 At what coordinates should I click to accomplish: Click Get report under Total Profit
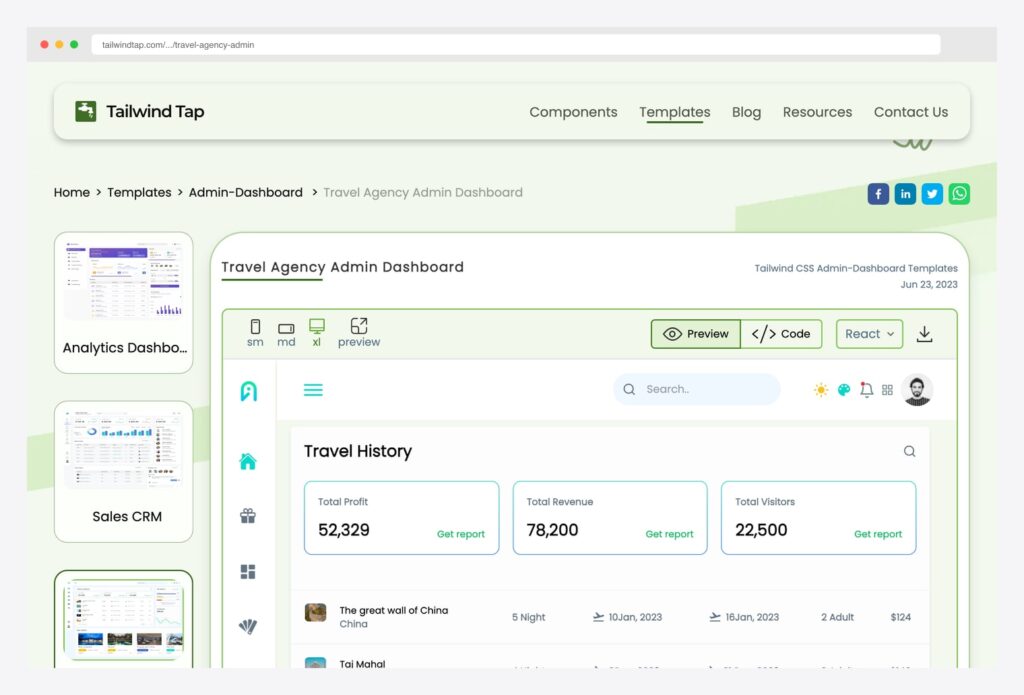coord(461,534)
